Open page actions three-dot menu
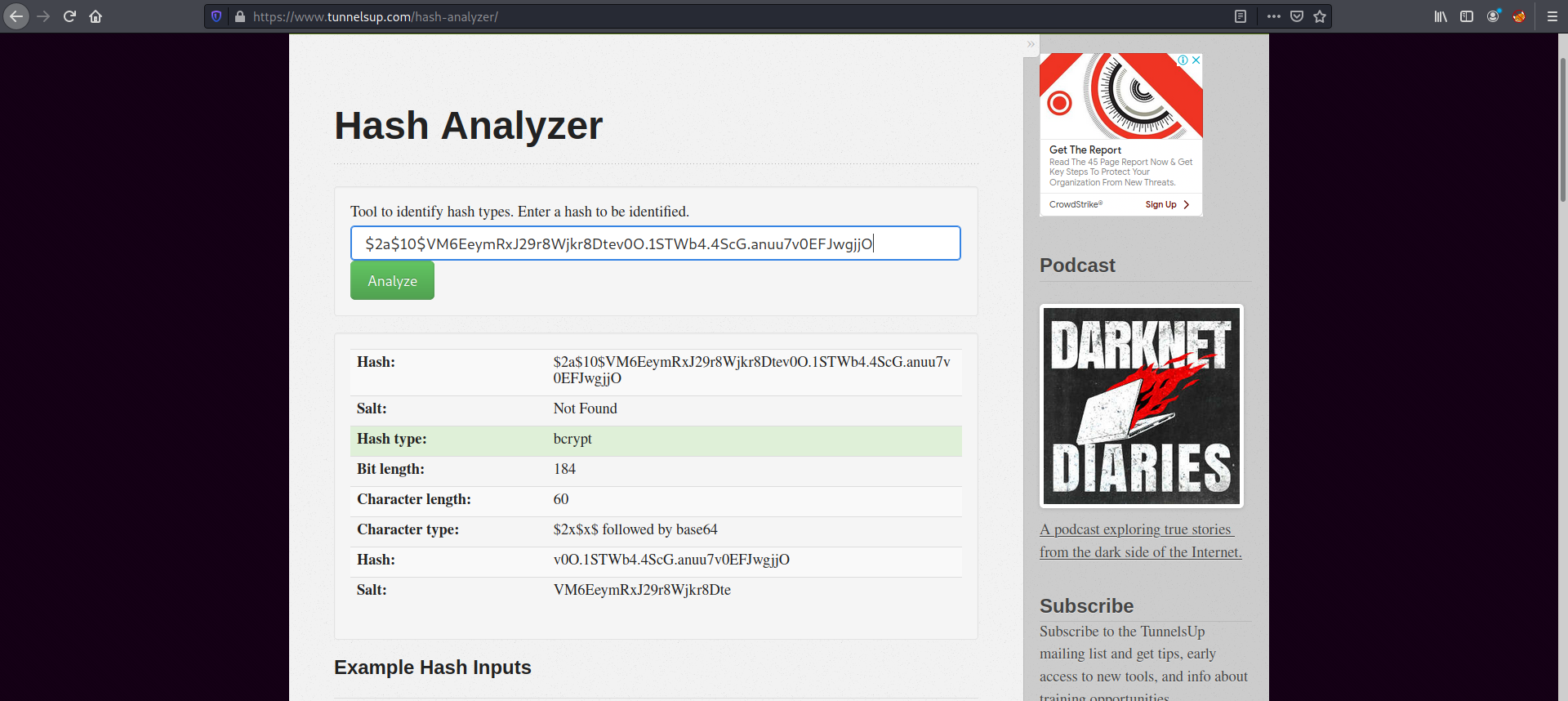Image resolution: width=1568 pixels, height=701 pixels. [x=1274, y=16]
